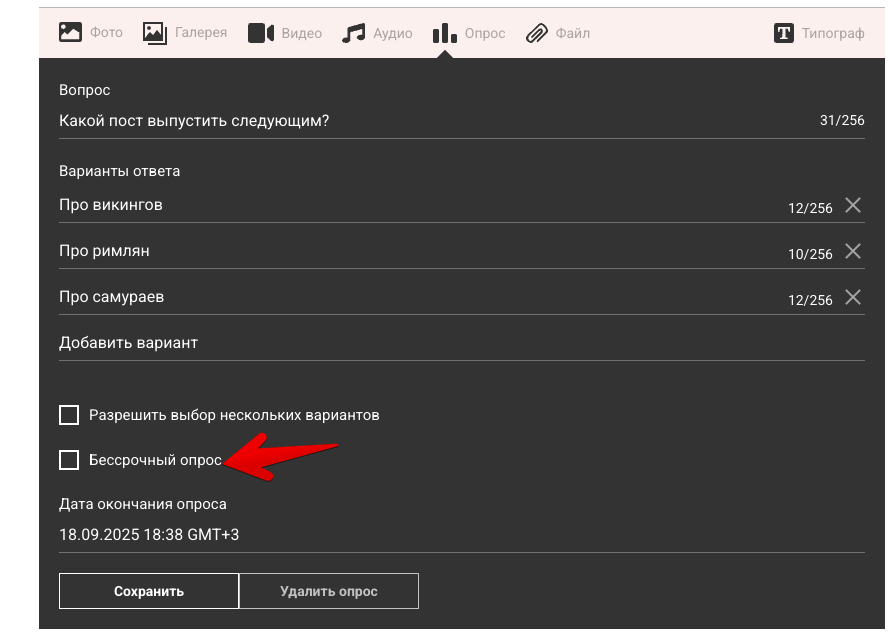Screen dimensions: 889x638
Task: Enable 'Разрешить выбор нескольких вариантов' checkbox
Action: coord(69,415)
